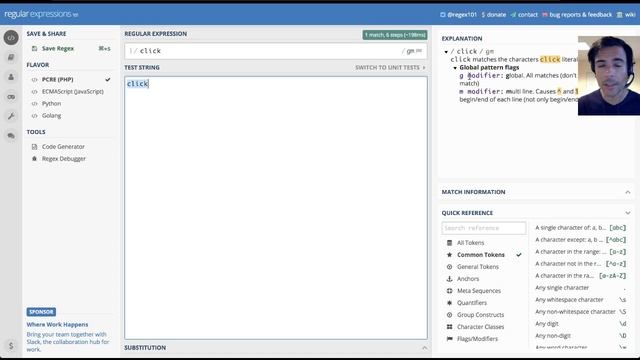640x360 pixels.
Task: Click the Save Regex floppy disk icon
Action: (x=34, y=49)
